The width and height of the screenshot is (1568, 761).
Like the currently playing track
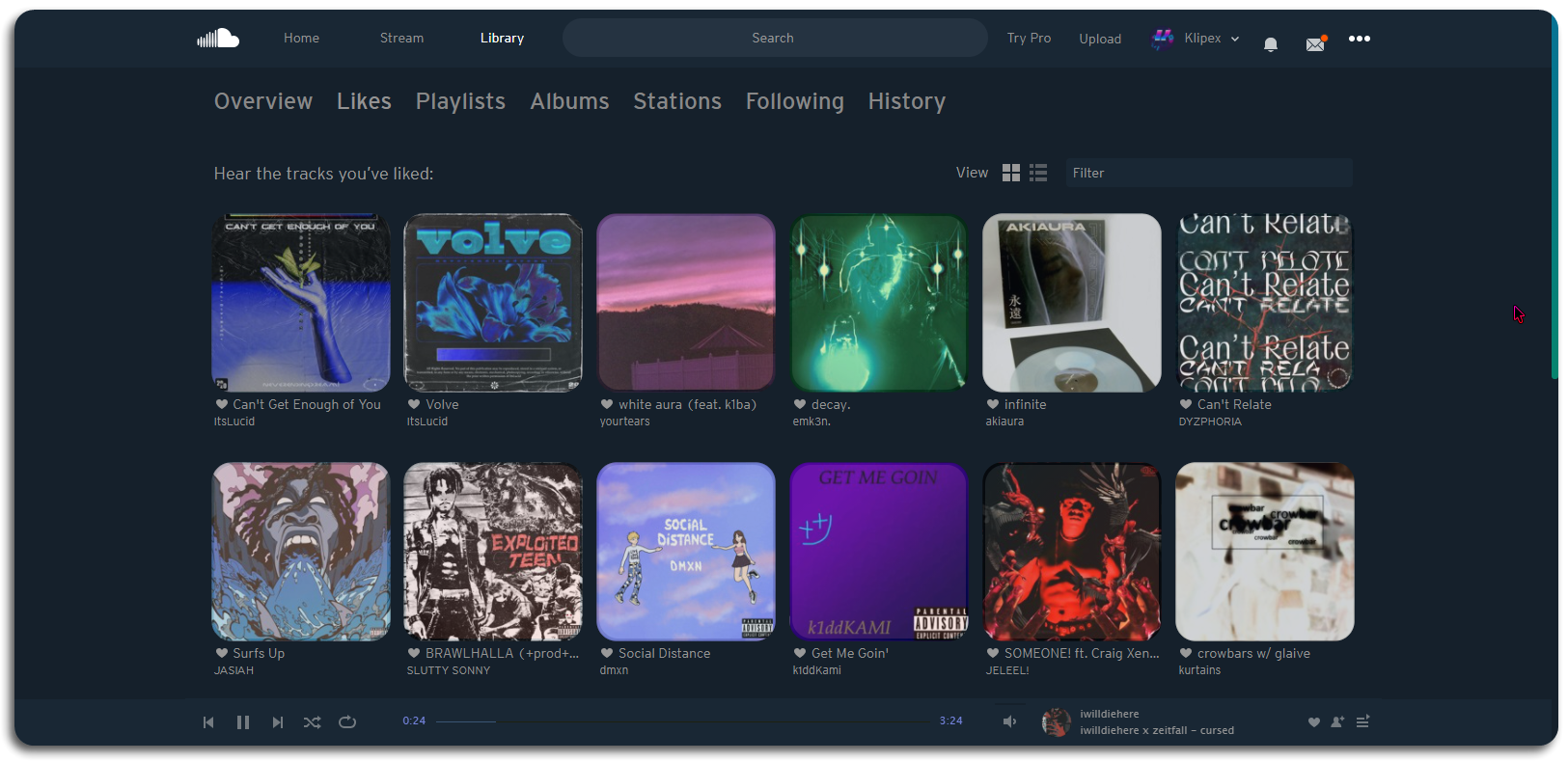tap(1314, 722)
